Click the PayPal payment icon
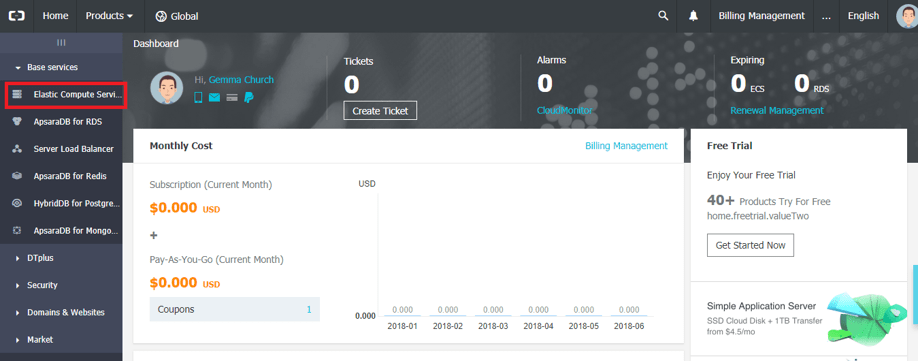Viewport: 918px width, 361px height. point(249,98)
